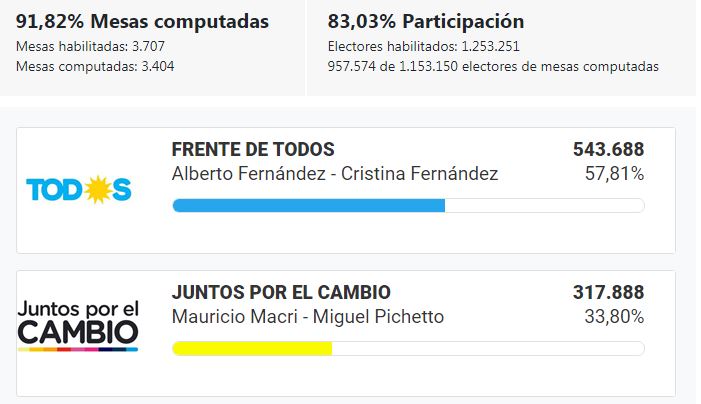This screenshot has width=701, height=404.
Task: Click the 83,03% Participación heading
Action: (426, 21)
